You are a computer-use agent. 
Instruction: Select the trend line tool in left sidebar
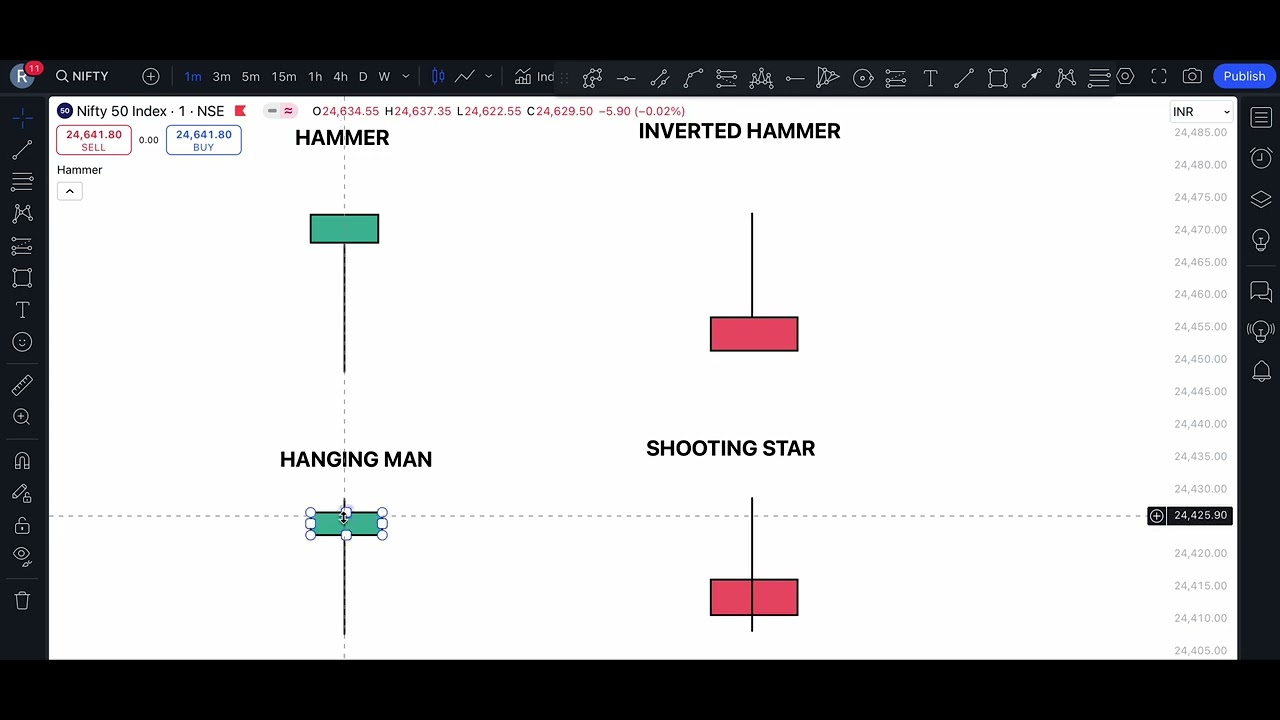22,150
